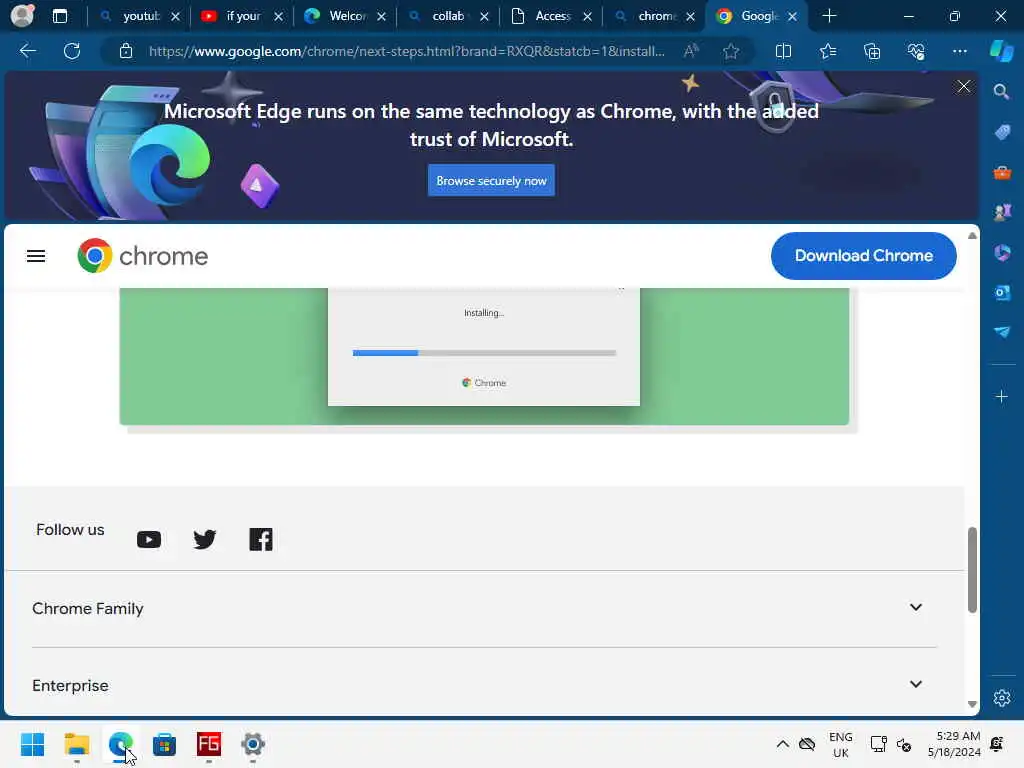
Task: Open File Explorer from taskbar
Action: 76,744
